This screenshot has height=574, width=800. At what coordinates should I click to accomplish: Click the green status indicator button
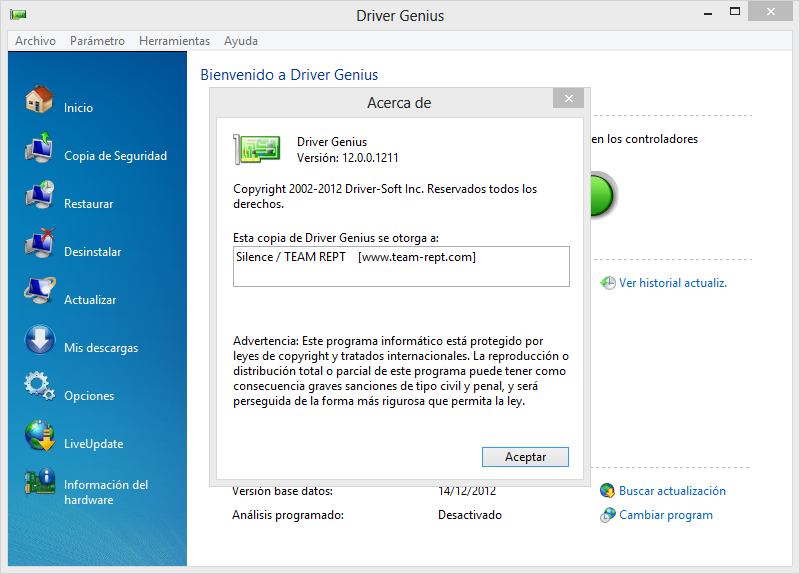click(x=602, y=195)
